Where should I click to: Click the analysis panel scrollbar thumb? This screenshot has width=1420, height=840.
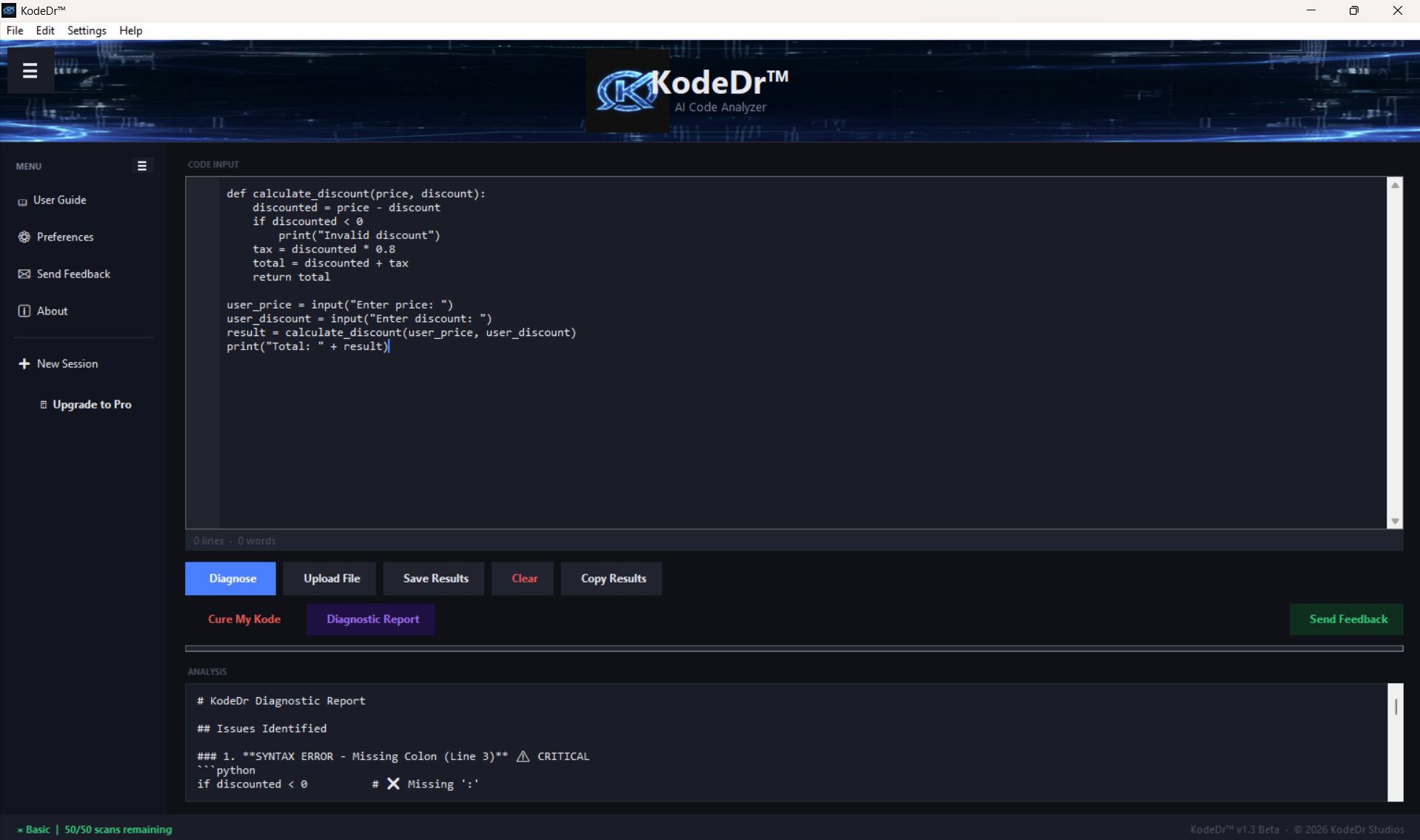point(1396,707)
